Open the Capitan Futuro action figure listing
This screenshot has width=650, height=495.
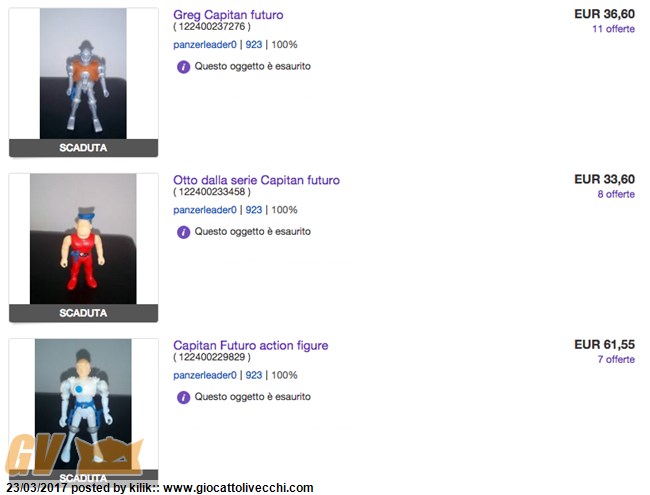(251, 345)
